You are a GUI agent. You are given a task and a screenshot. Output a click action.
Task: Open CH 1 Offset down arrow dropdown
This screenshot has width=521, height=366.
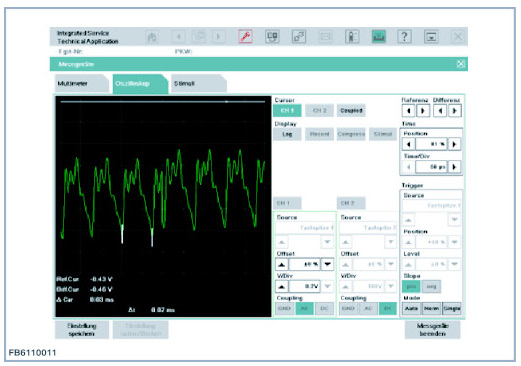327,264
